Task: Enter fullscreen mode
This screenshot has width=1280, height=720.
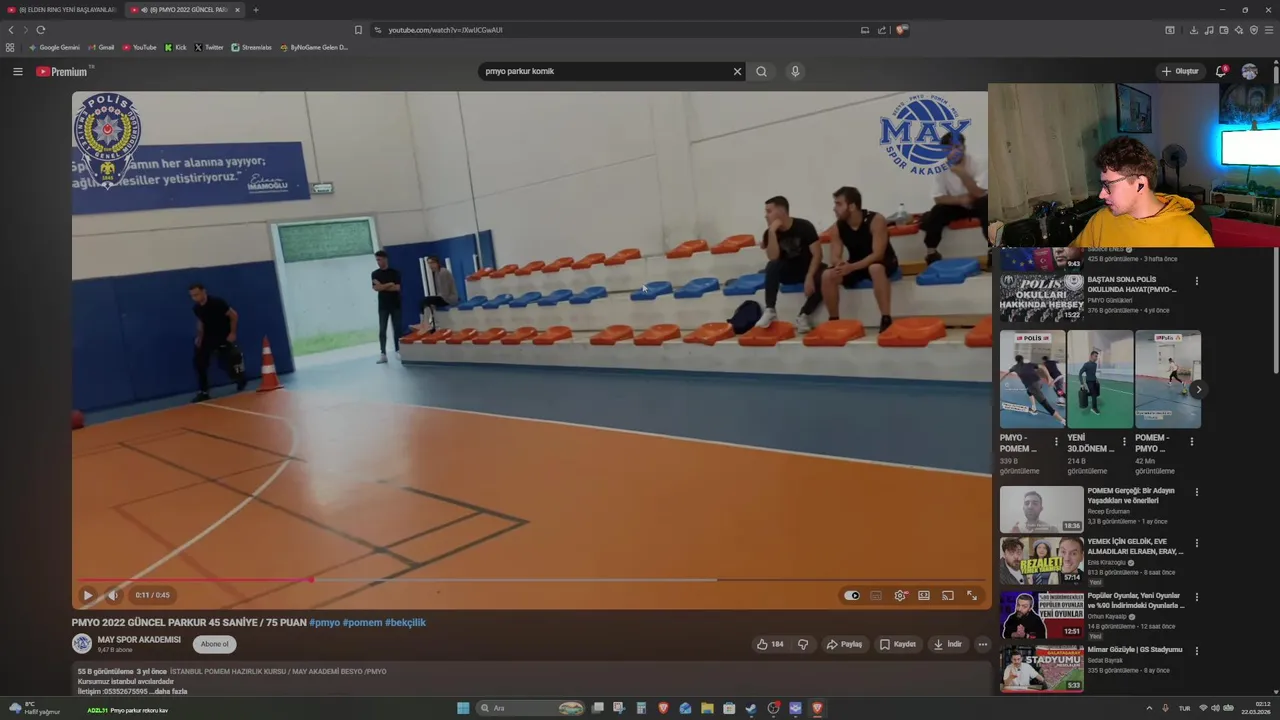Action: click(972, 595)
